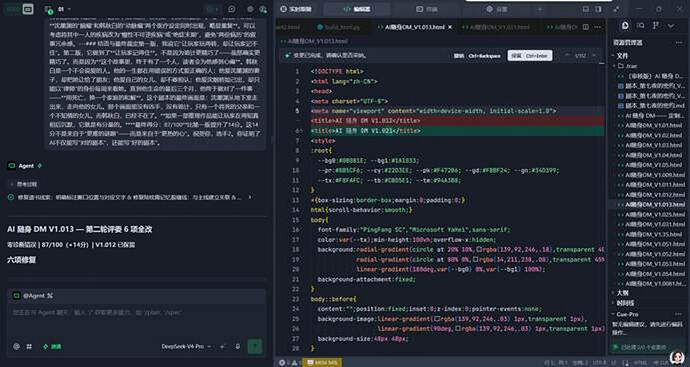This screenshot has height=367, width=690.
Task: Click the rgba(139,92,246,.18) swatch on line 18
Action: [x=479, y=250]
